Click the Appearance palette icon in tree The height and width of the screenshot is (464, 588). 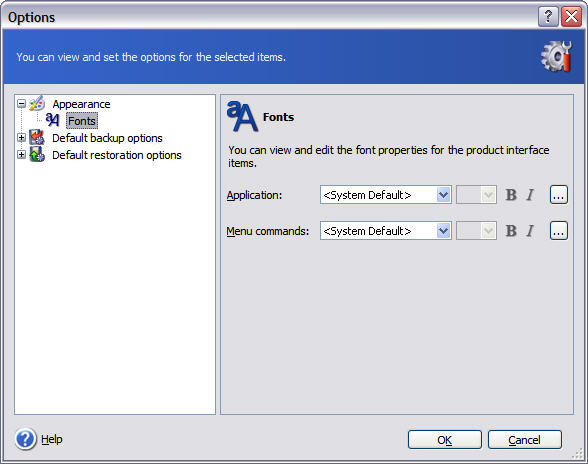point(37,104)
